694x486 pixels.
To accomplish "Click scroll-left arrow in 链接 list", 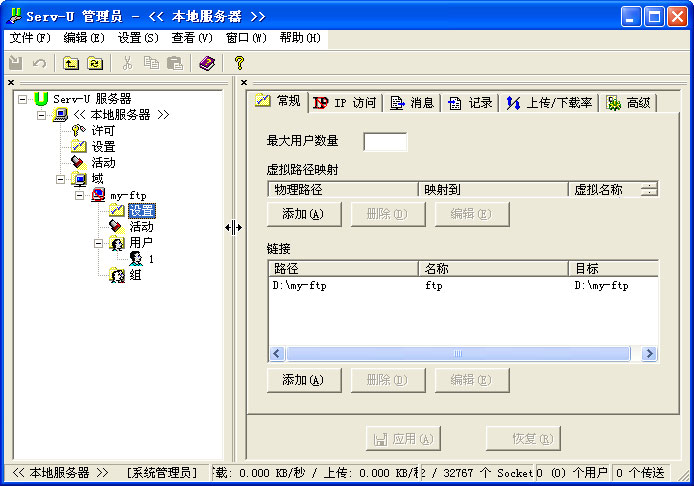I will click(277, 353).
